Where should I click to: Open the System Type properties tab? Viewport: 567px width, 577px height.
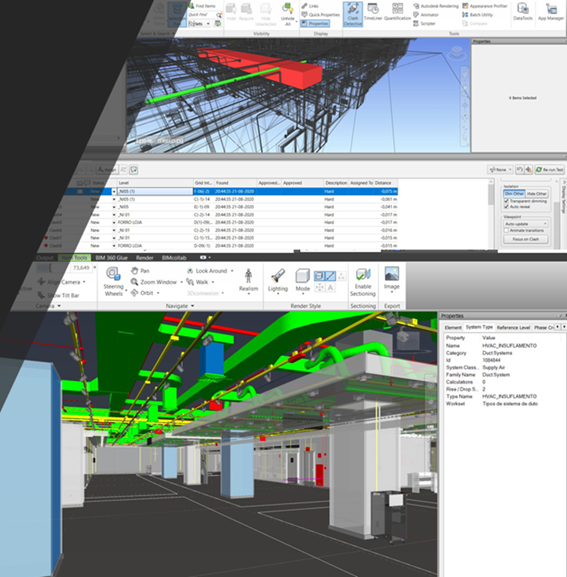479,327
